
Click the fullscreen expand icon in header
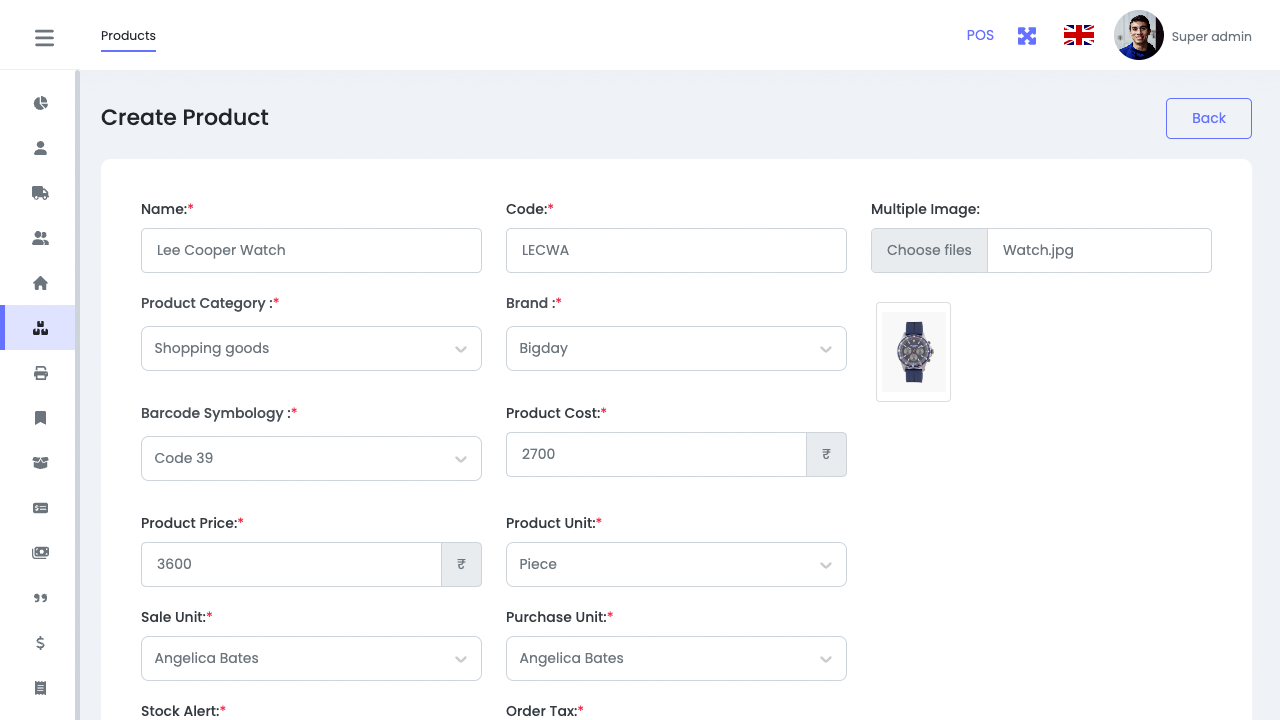point(1026,35)
